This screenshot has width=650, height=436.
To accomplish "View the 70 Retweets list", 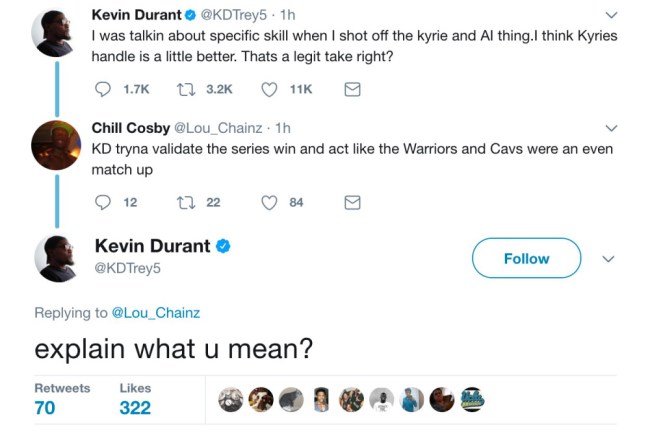I will 45,407.
